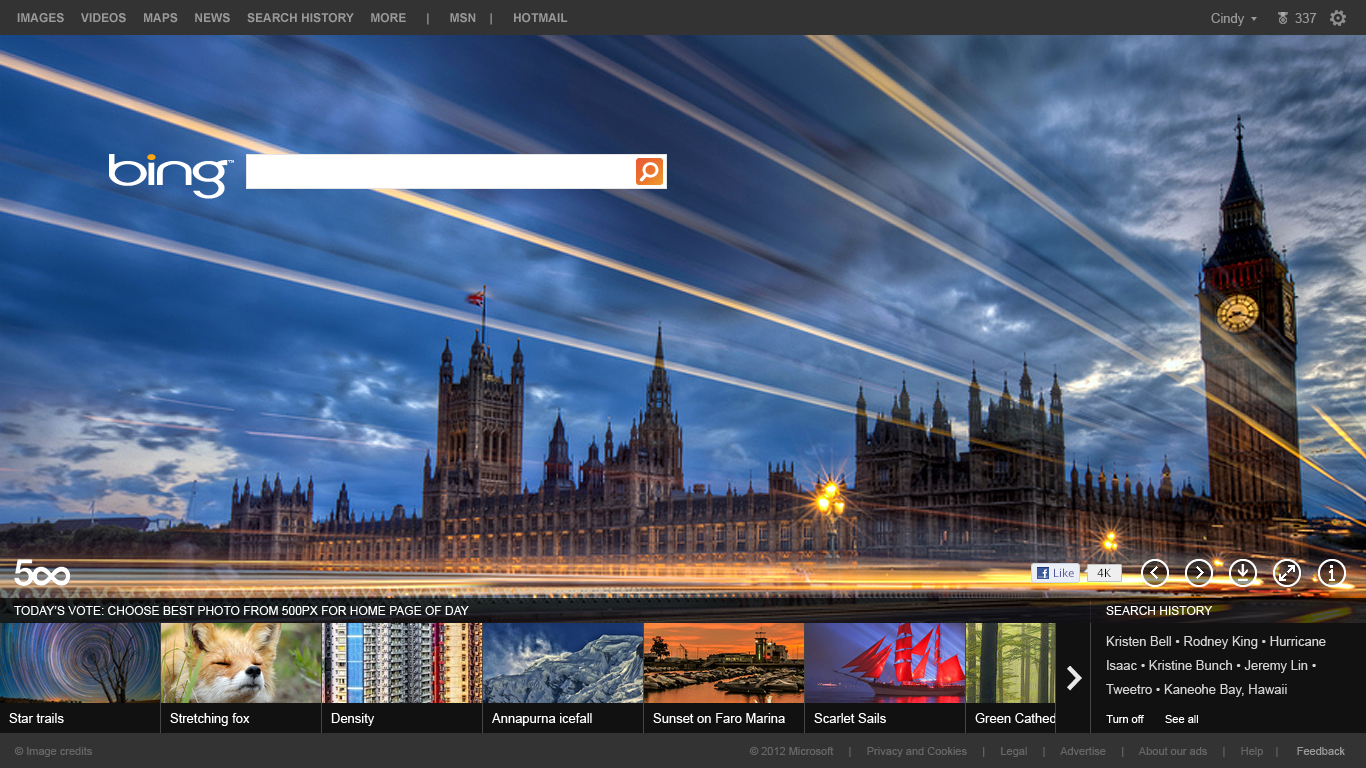Viewport: 1366px width, 768px height.
Task: Click the Kristine Bunch history entry
Action: pyautogui.click(x=1192, y=666)
